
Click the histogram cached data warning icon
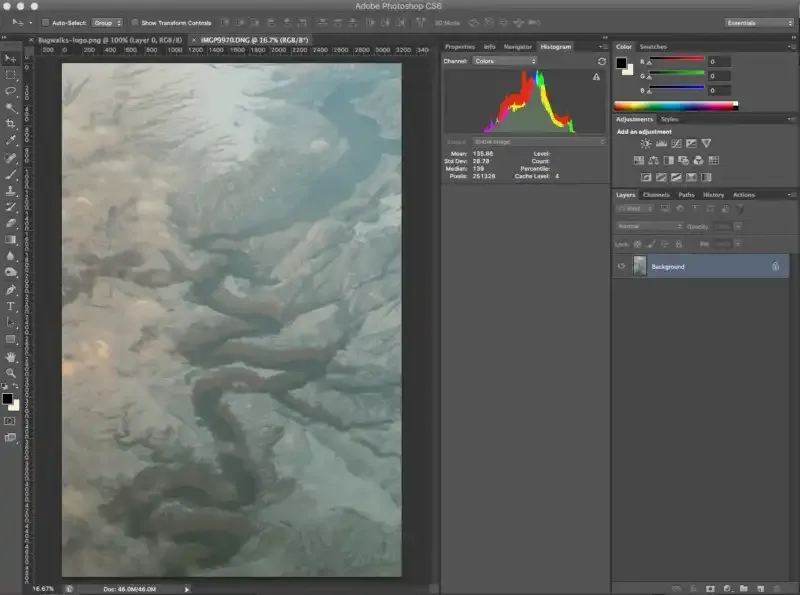click(597, 76)
